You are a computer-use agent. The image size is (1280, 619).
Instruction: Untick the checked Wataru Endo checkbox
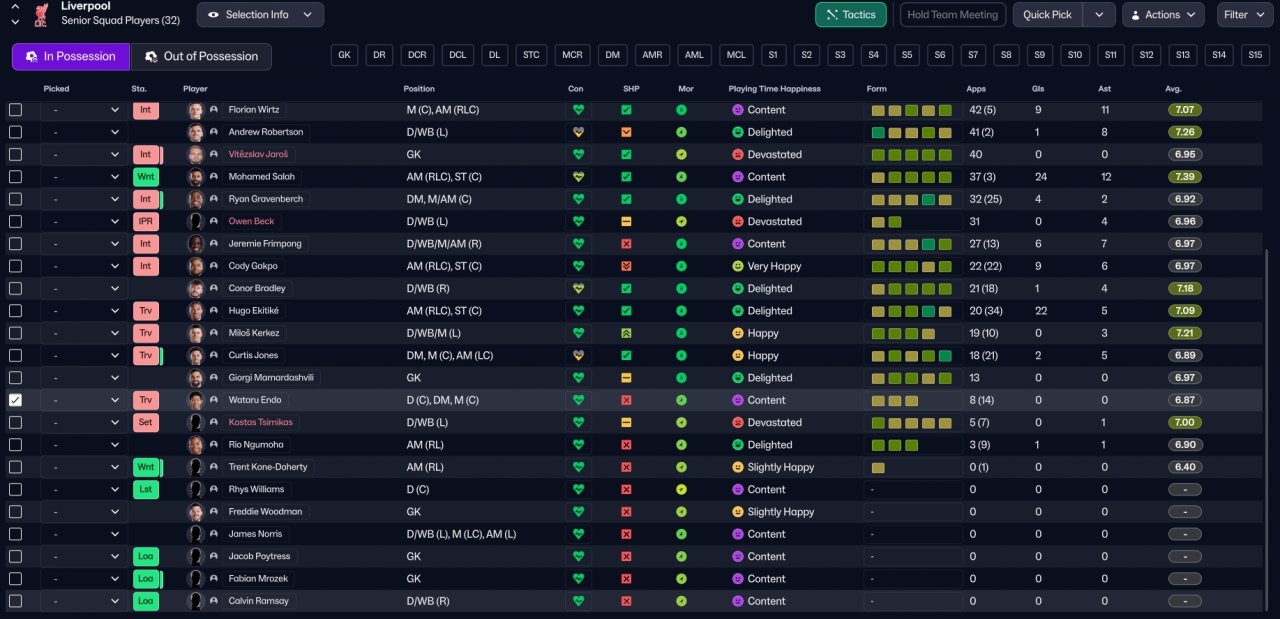(15, 400)
